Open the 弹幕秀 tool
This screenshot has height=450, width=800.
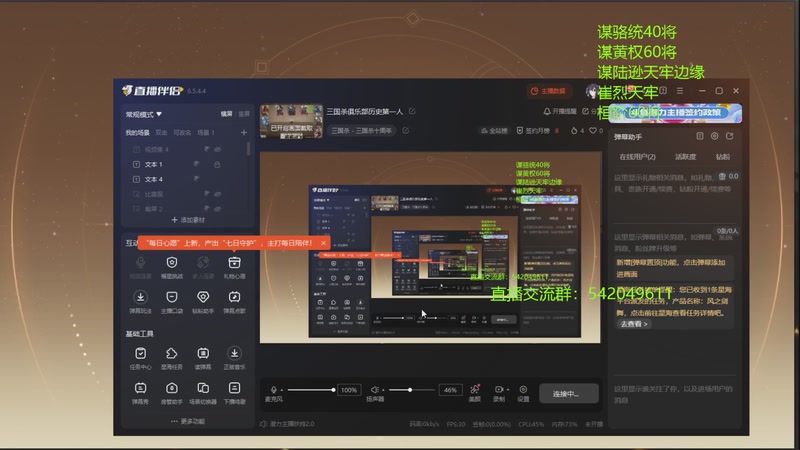[x=140, y=393]
